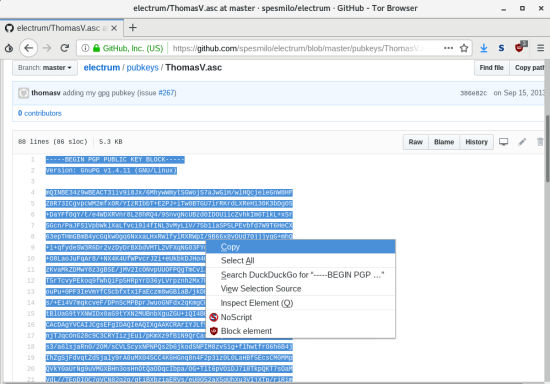The width and height of the screenshot is (550, 384).
Task: Open the 0 contributors link
Action: (x=40, y=113)
